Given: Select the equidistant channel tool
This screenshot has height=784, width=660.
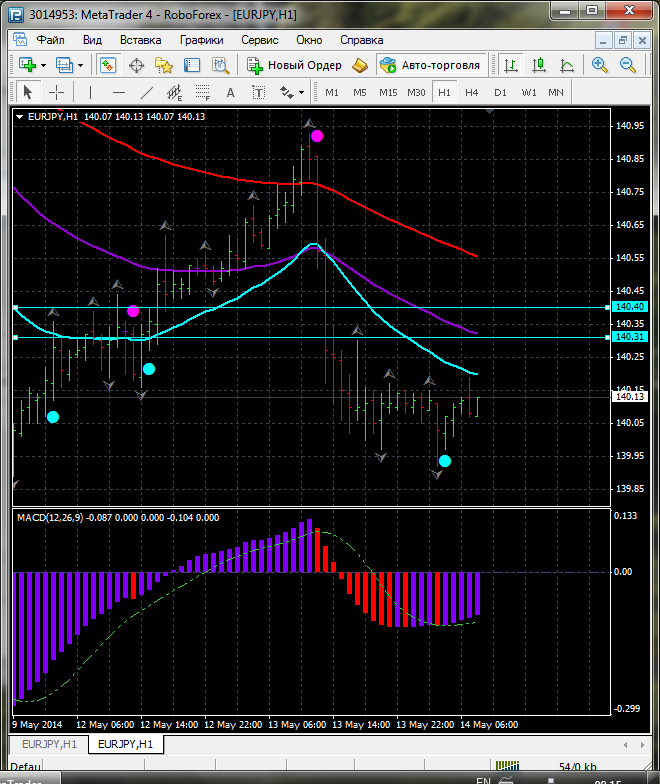Looking at the screenshot, I should 174,92.
